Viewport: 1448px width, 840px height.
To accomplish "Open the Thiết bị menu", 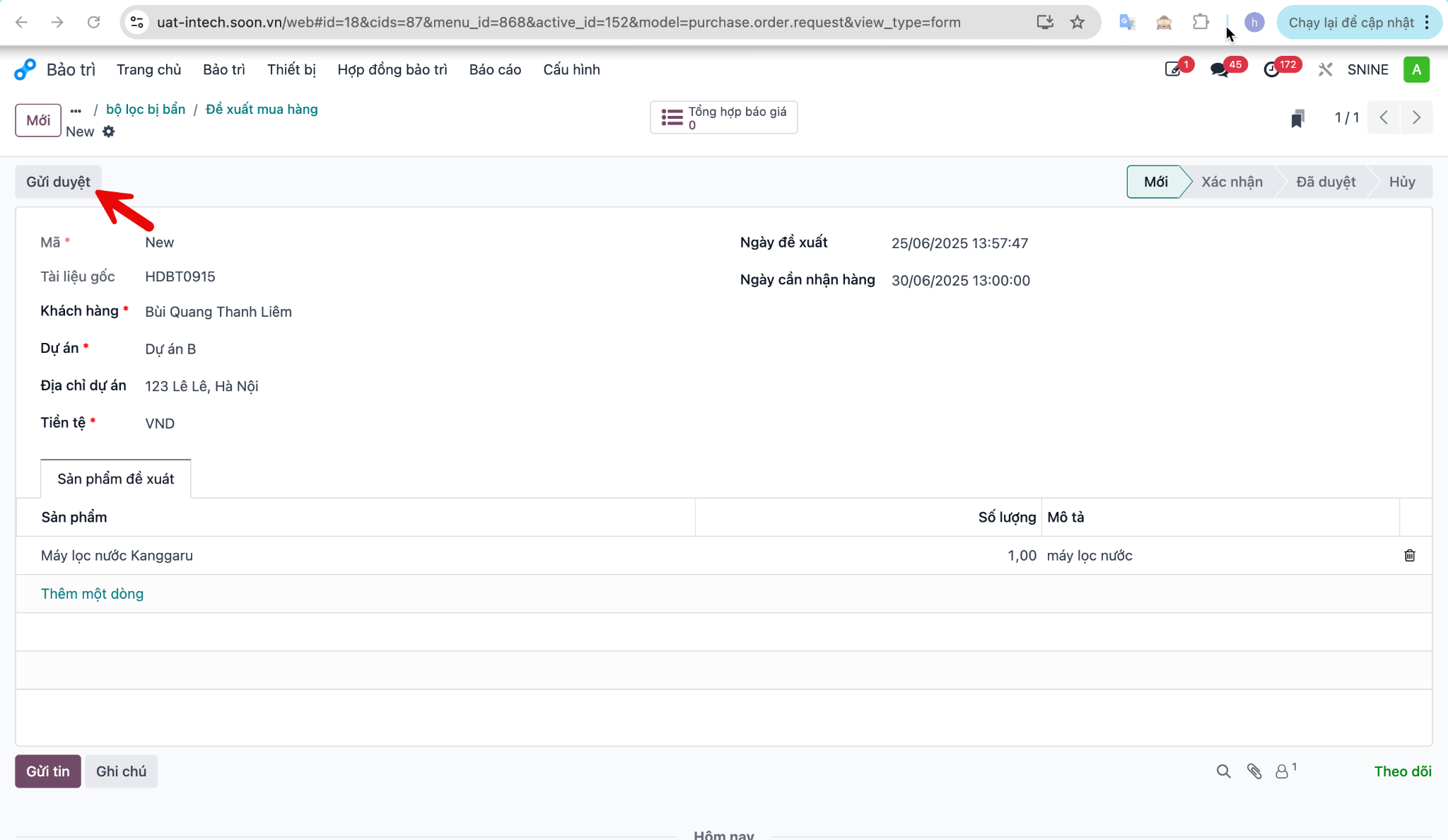I will [291, 69].
